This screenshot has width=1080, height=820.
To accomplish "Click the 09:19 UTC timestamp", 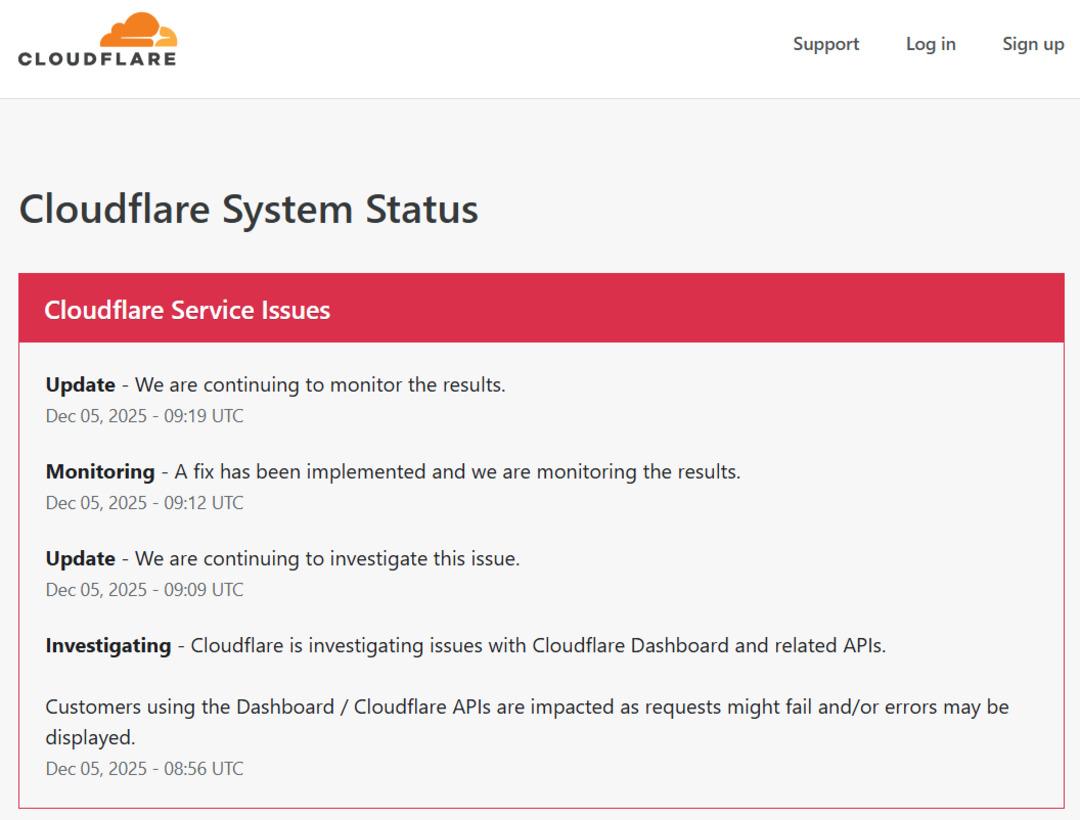I will 144,416.
